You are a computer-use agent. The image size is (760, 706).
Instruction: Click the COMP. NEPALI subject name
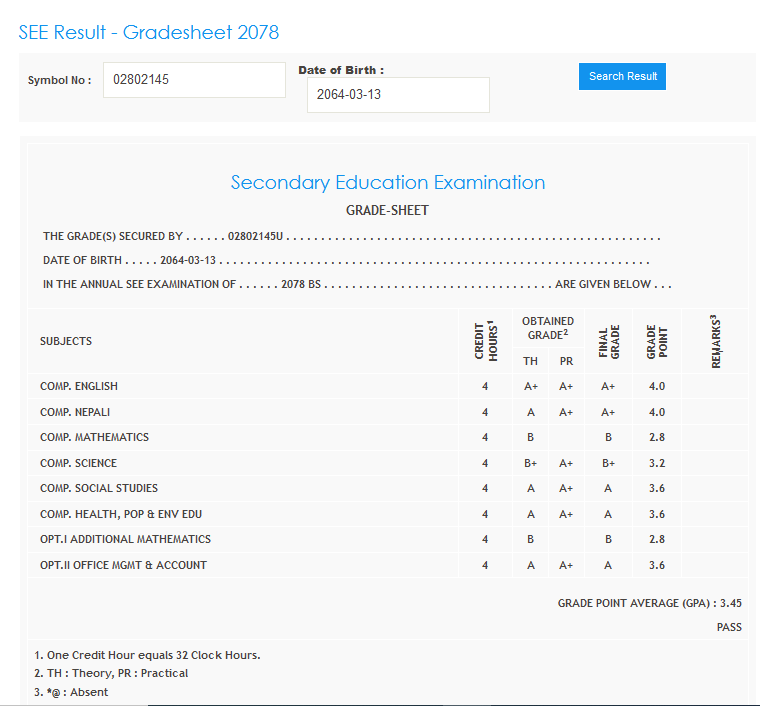(75, 412)
